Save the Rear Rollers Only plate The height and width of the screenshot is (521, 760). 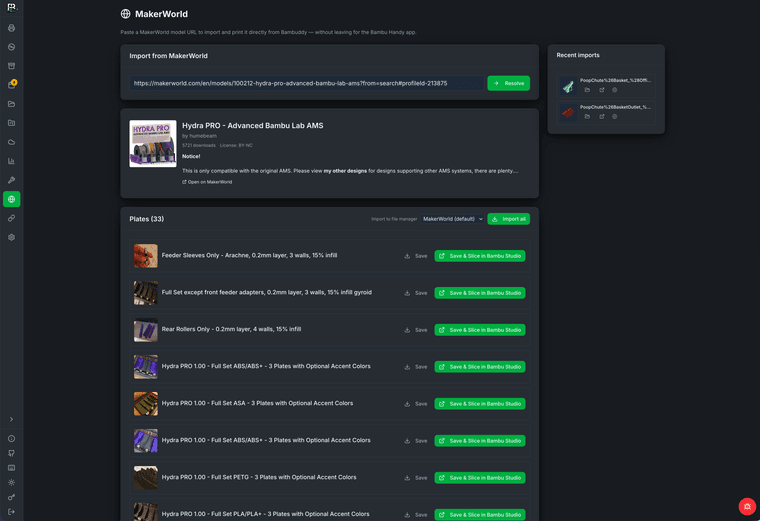(x=416, y=330)
